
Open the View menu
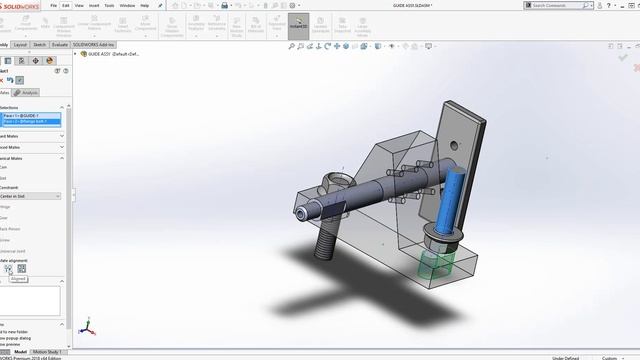(79, 6)
